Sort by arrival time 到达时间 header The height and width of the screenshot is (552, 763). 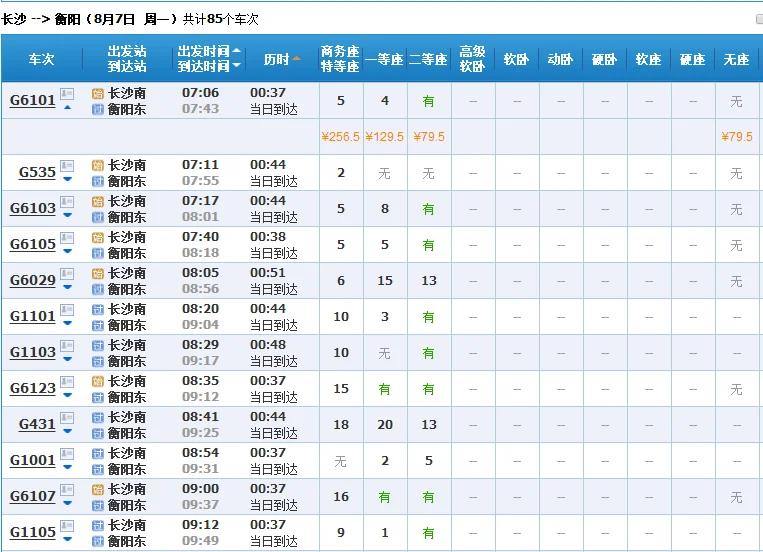pyautogui.click(x=208, y=66)
